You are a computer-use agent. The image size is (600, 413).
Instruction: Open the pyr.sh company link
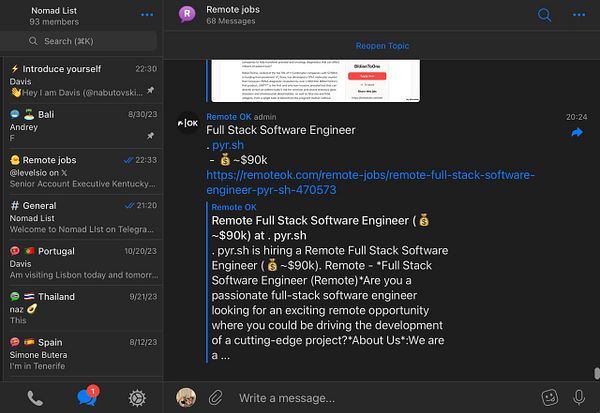[x=228, y=145]
